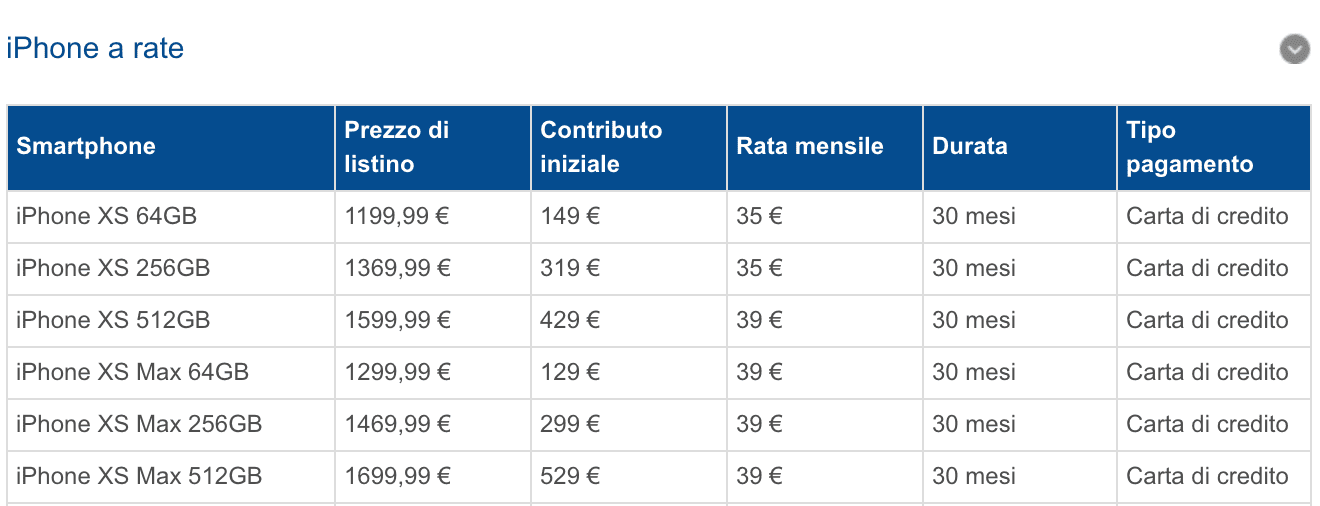Click the iPhone XS Max 512GB cell

171,476
